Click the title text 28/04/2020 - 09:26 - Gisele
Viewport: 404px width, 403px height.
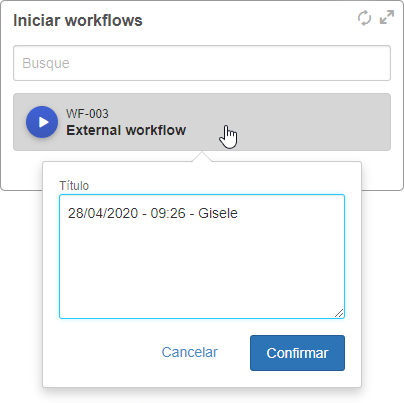tap(153, 213)
